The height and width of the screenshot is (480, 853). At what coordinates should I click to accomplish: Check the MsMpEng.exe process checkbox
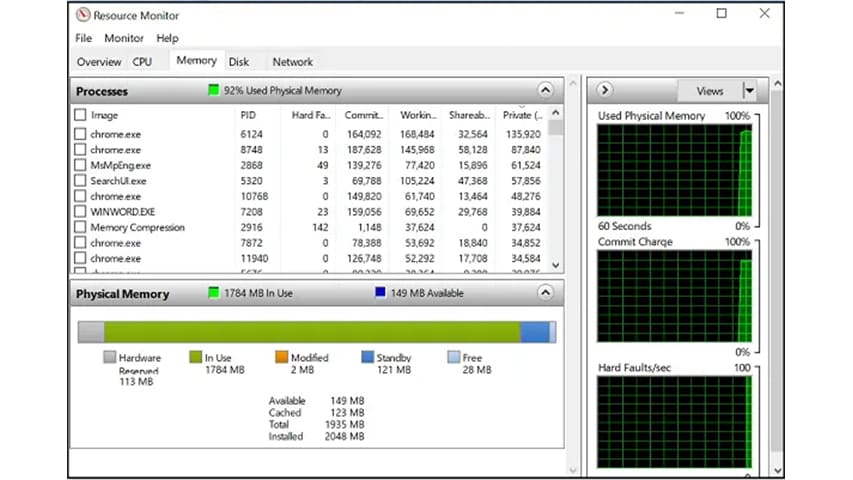pos(80,165)
